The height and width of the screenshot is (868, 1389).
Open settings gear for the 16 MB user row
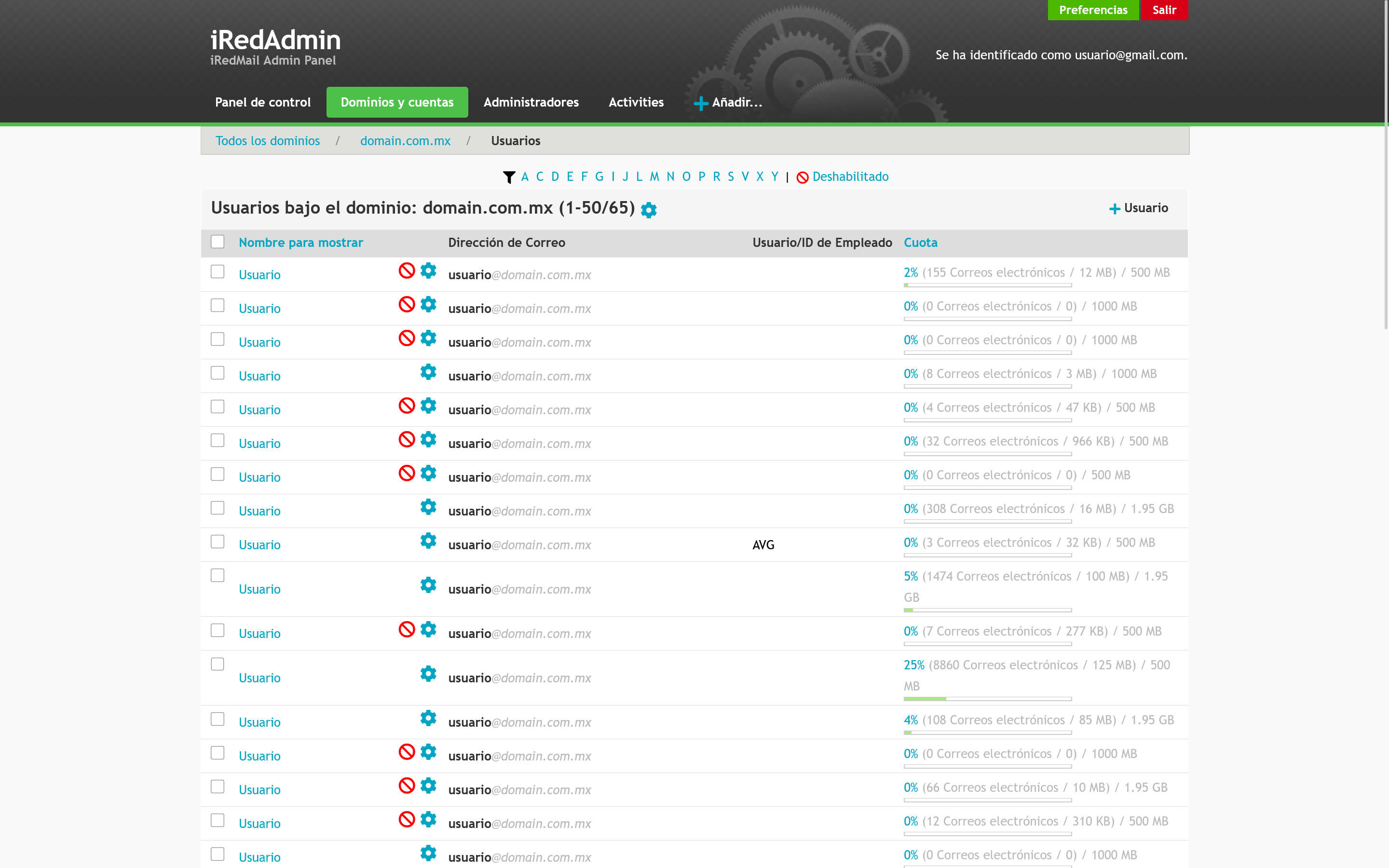(x=428, y=507)
